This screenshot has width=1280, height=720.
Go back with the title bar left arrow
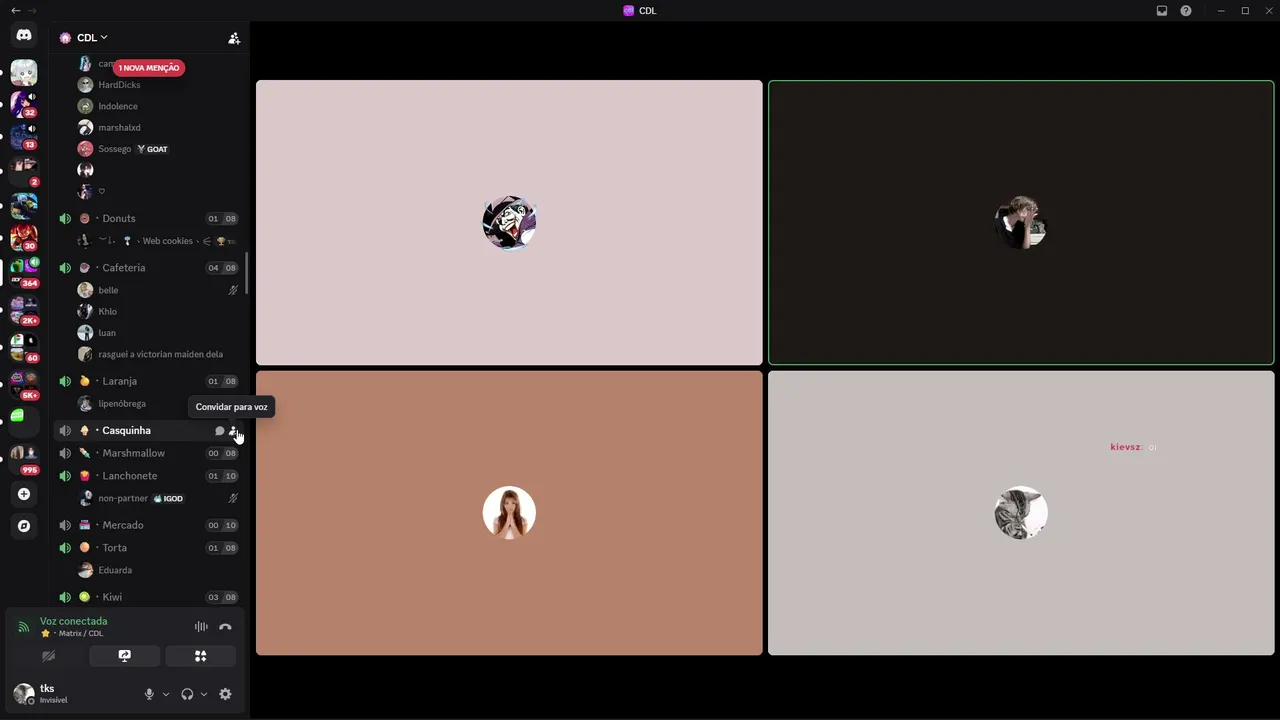pyautogui.click(x=15, y=10)
